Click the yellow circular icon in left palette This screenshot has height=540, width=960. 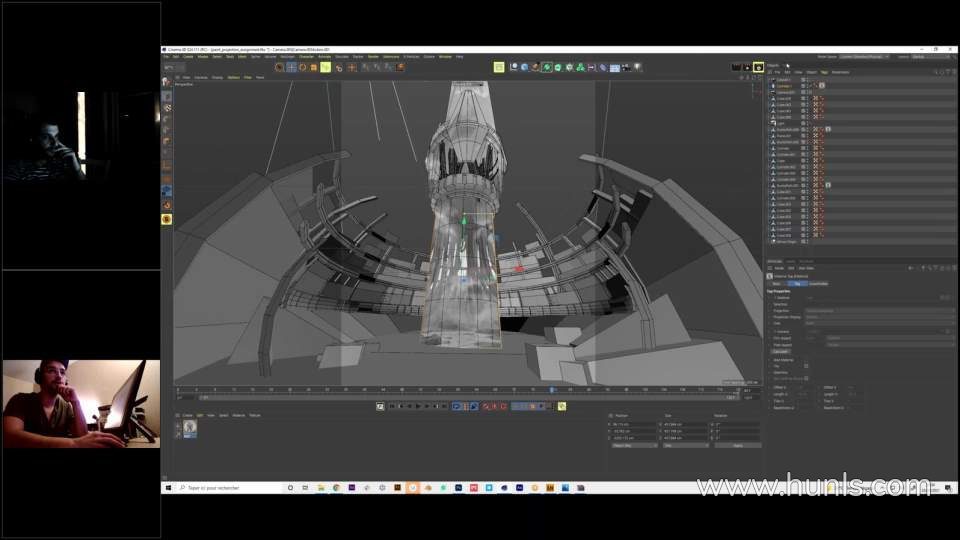click(167, 219)
